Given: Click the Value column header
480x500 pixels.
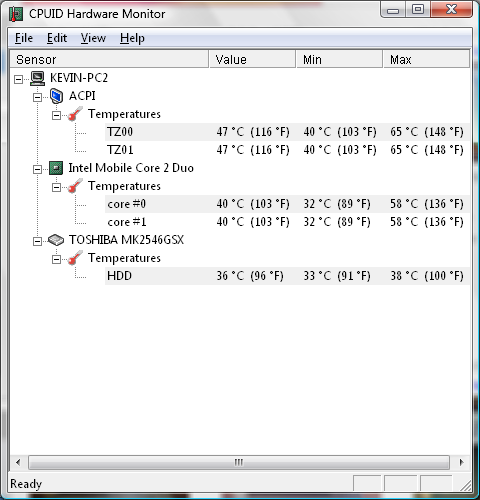Looking at the screenshot, I should (x=252, y=59).
